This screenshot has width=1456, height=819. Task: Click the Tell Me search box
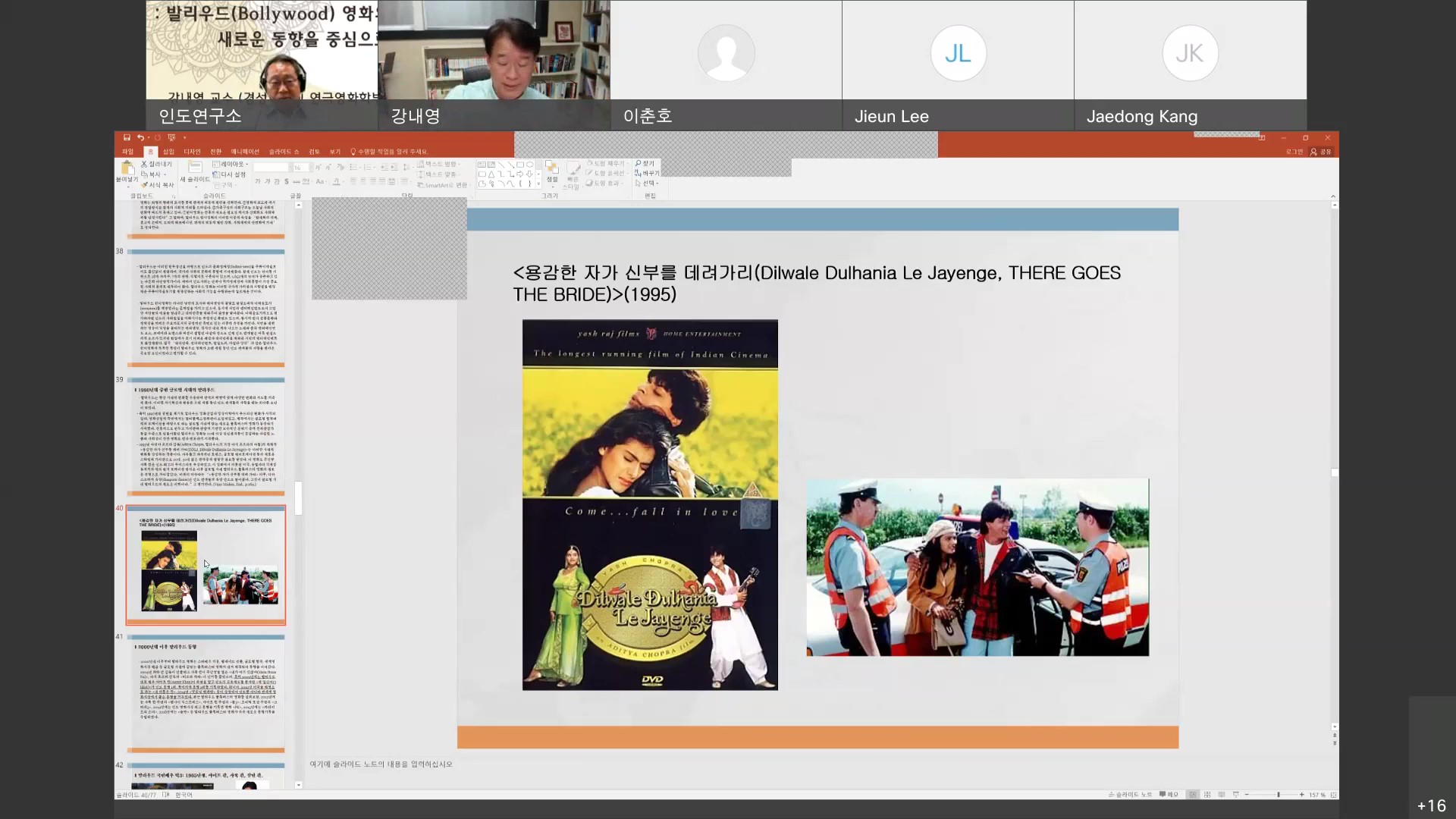tap(389, 152)
